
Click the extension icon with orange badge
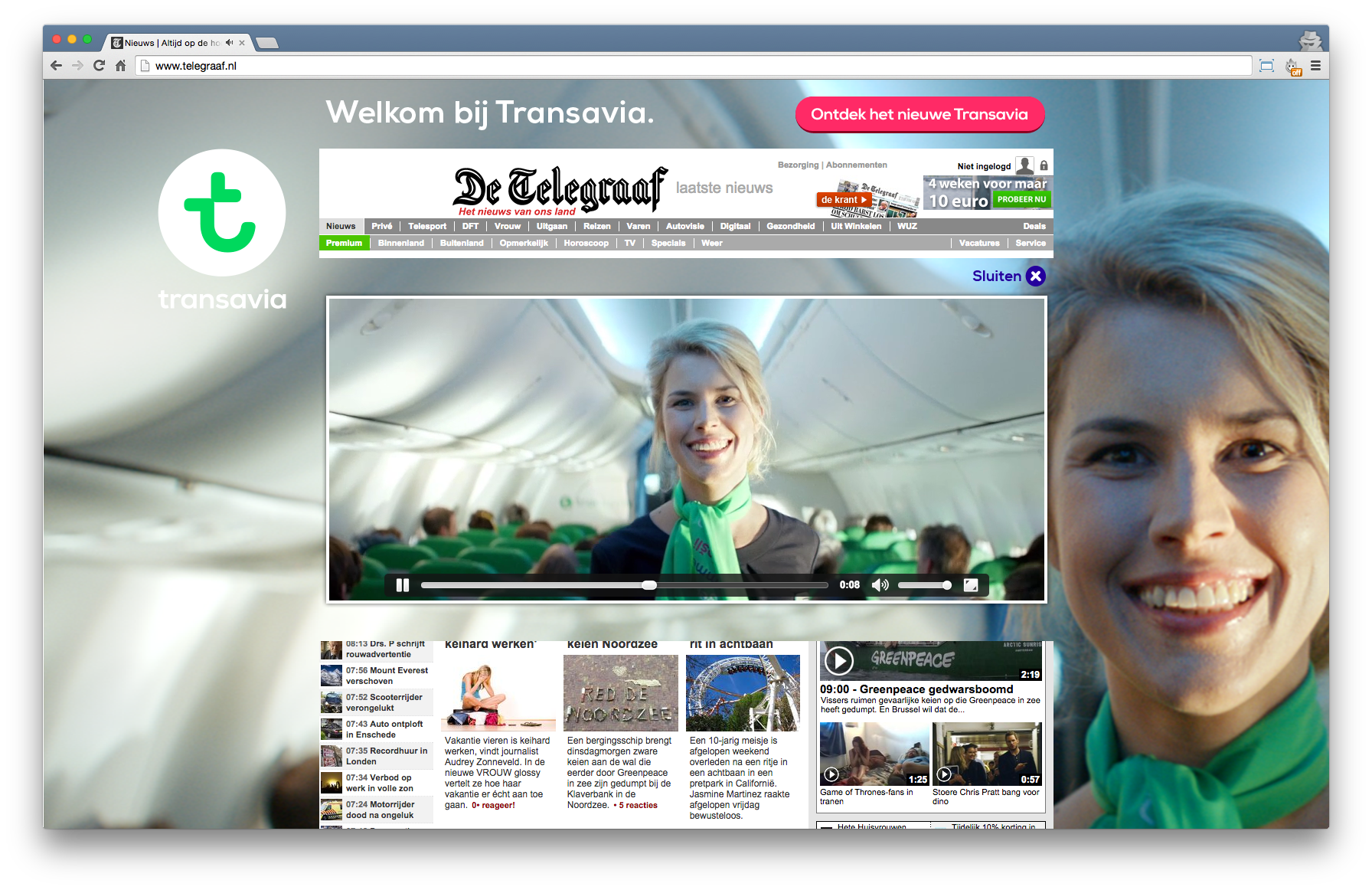[x=1293, y=67]
